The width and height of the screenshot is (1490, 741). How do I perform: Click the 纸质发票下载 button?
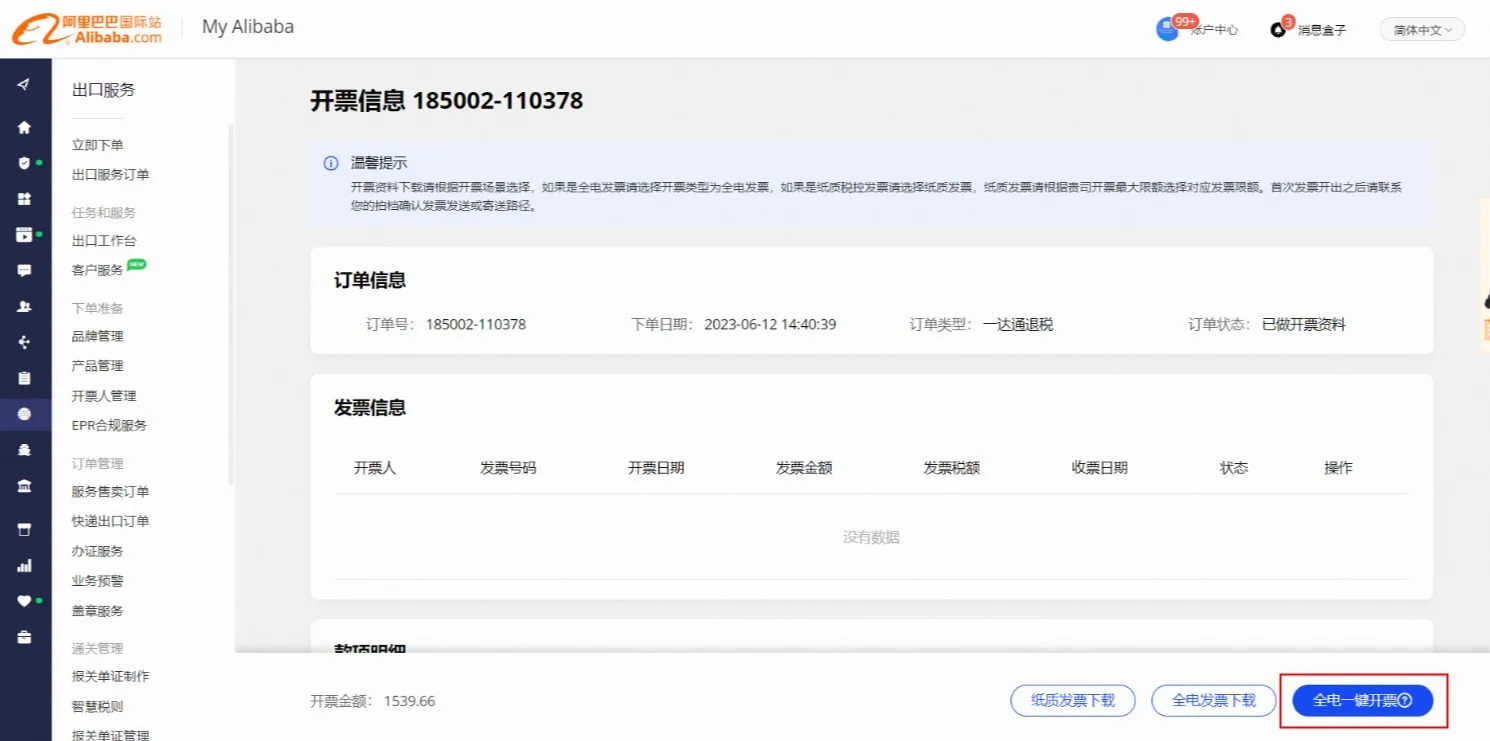pos(1073,701)
